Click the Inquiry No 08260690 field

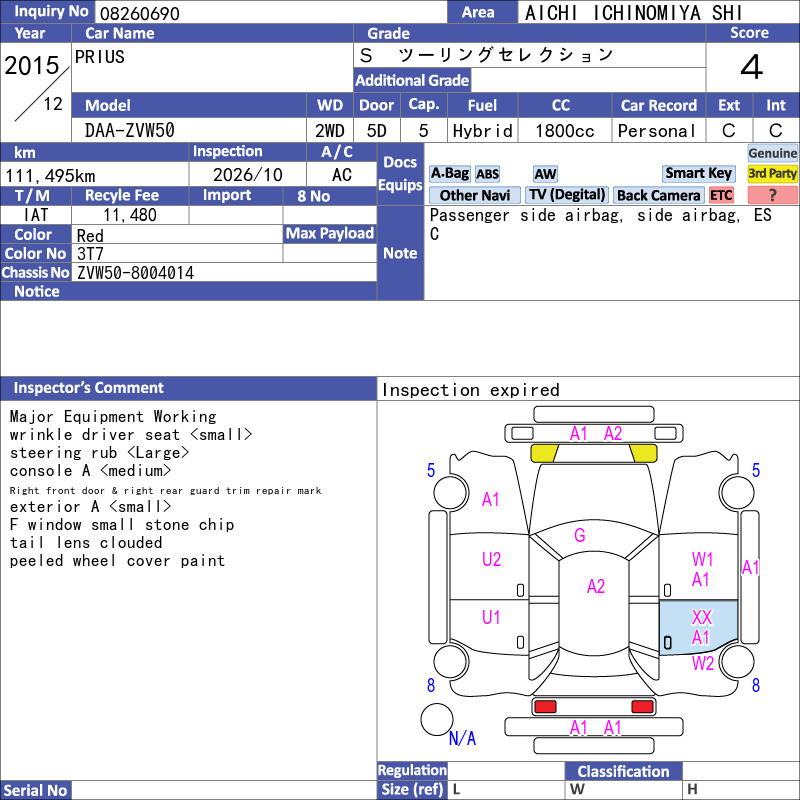click(270, 12)
